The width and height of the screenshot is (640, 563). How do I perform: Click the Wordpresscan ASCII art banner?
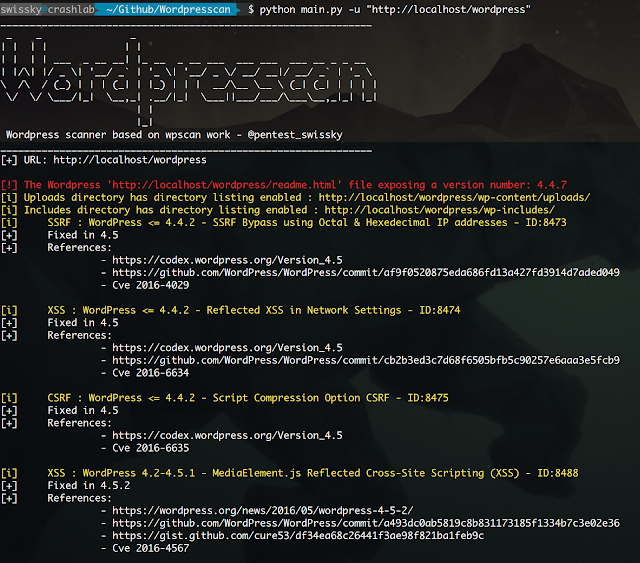pos(188,80)
